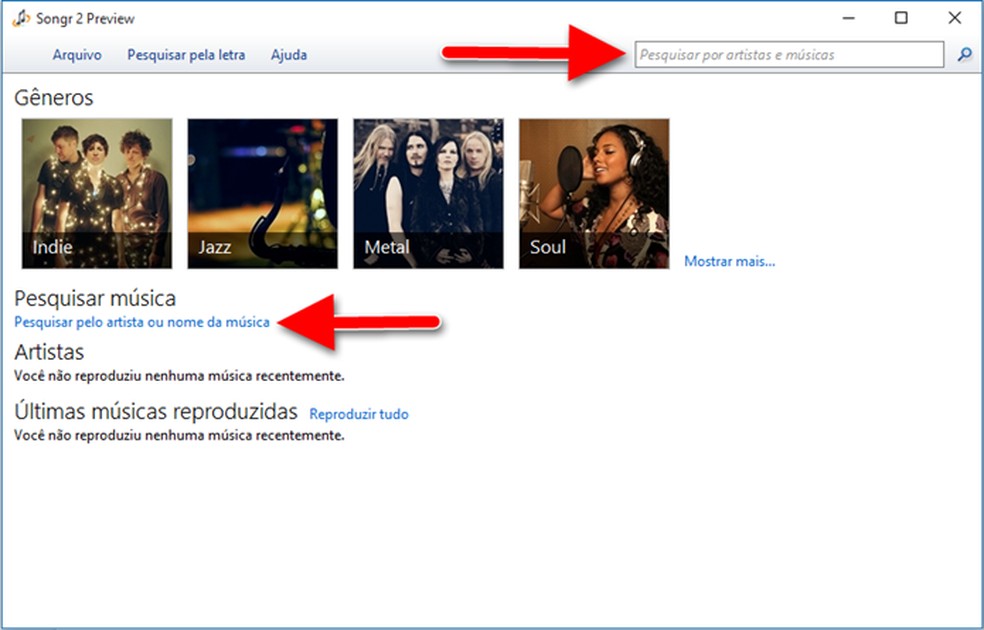The height and width of the screenshot is (630, 984).
Task: Open the Arquivo menu
Action: (x=77, y=55)
